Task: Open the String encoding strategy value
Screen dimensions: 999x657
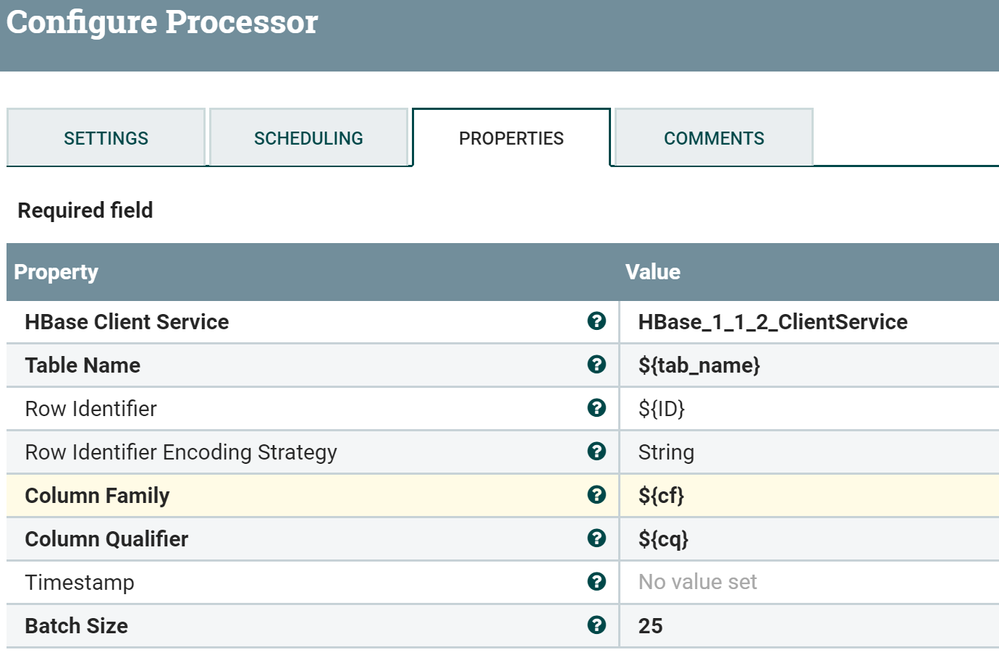Action: pyautogui.click(x=666, y=452)
